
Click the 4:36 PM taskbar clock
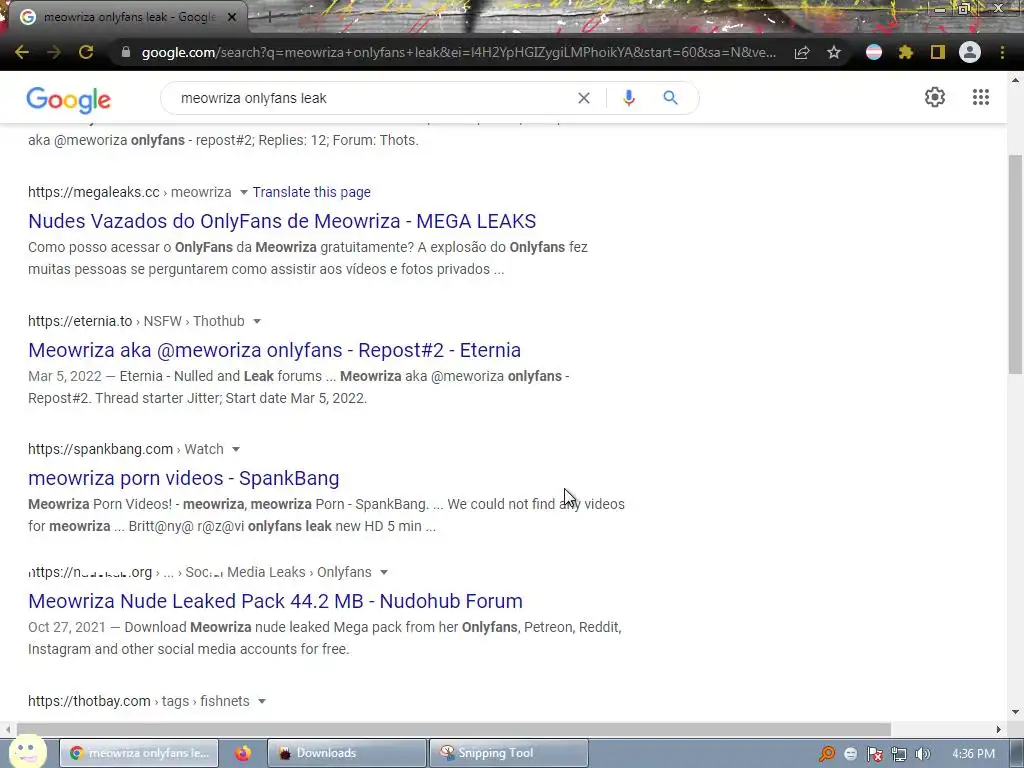click(x=974, y=754)
